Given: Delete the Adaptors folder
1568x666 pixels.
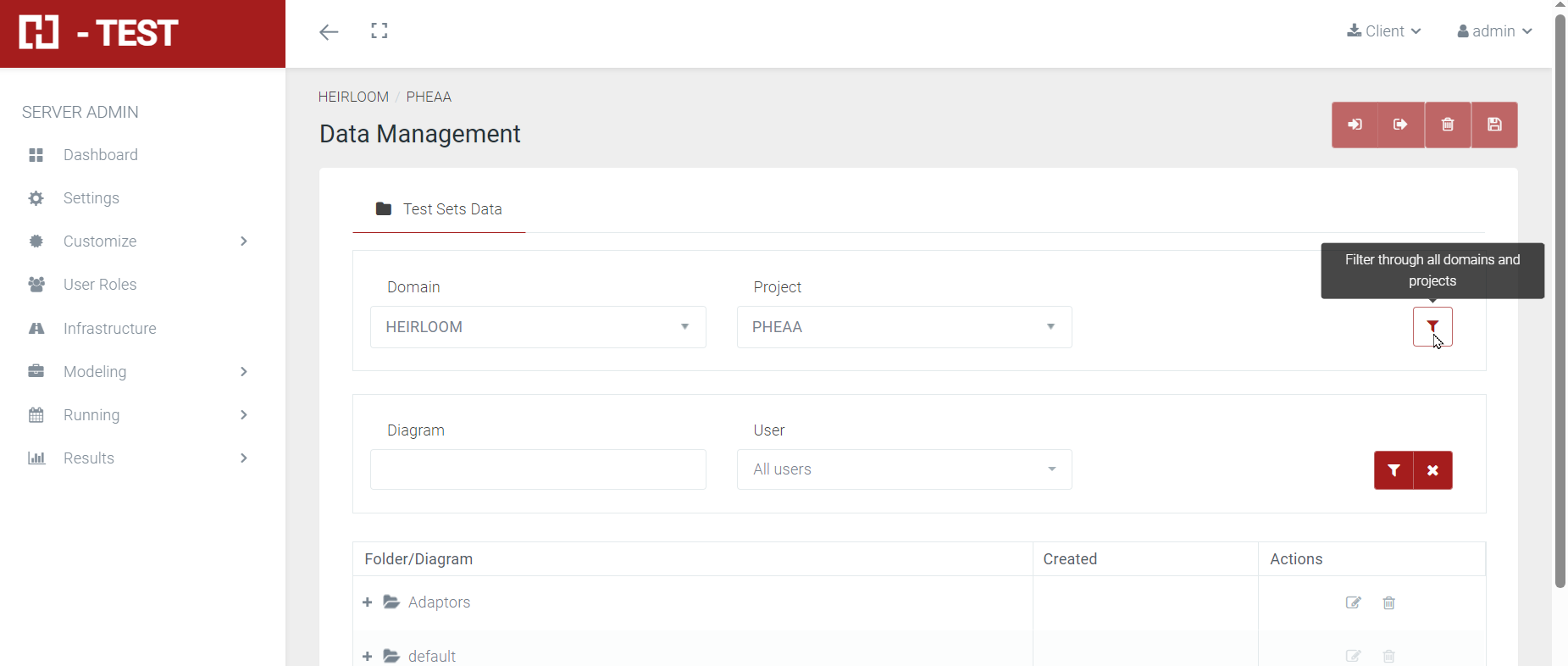Looking at the screenshot, I should click(x=1389, y=602).
